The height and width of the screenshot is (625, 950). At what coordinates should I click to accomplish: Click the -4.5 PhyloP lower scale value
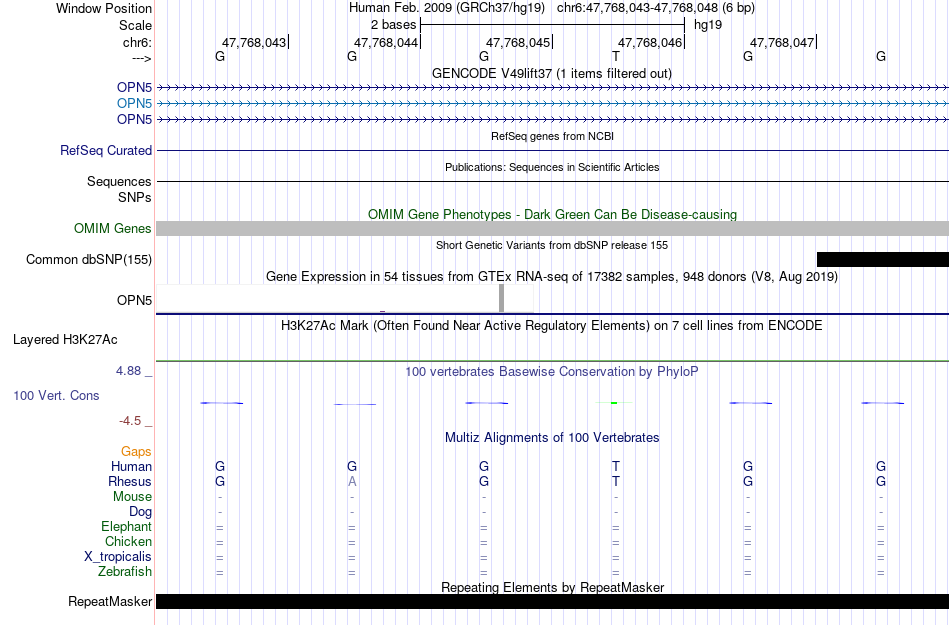click(x=130, y=420)
